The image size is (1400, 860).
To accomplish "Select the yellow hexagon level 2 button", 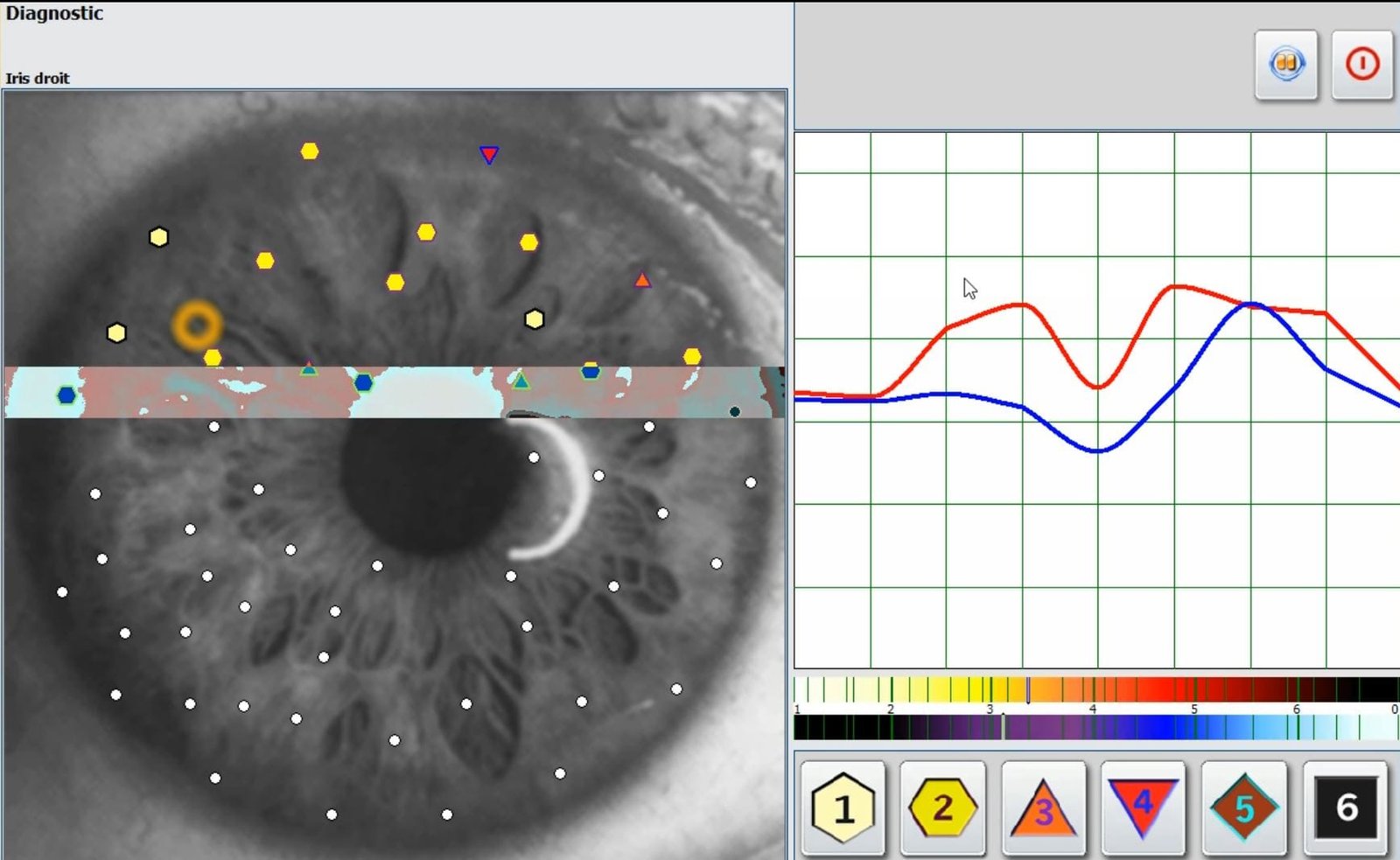I will click(x=942, y=808).
